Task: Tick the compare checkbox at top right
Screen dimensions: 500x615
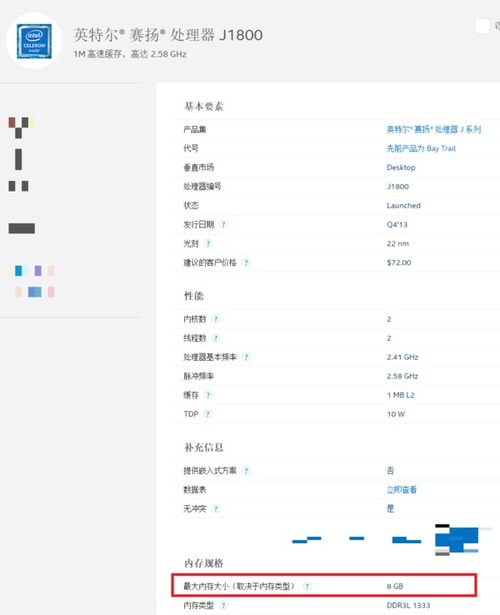Action: (482, 27)
